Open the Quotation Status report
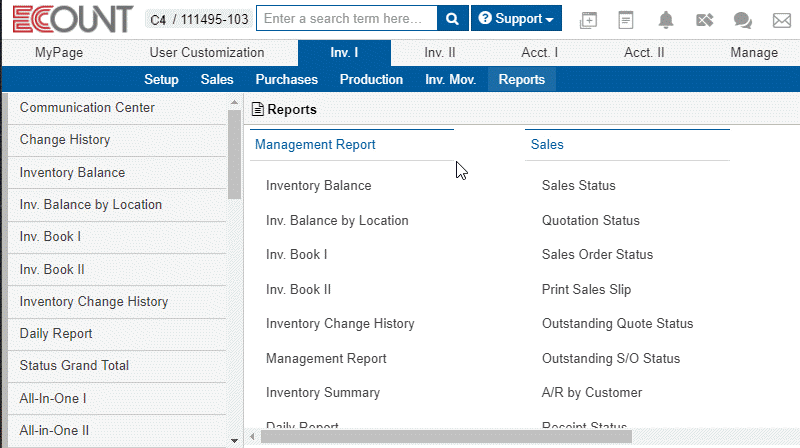Viewport: 800px width, 448px height. 591,220
